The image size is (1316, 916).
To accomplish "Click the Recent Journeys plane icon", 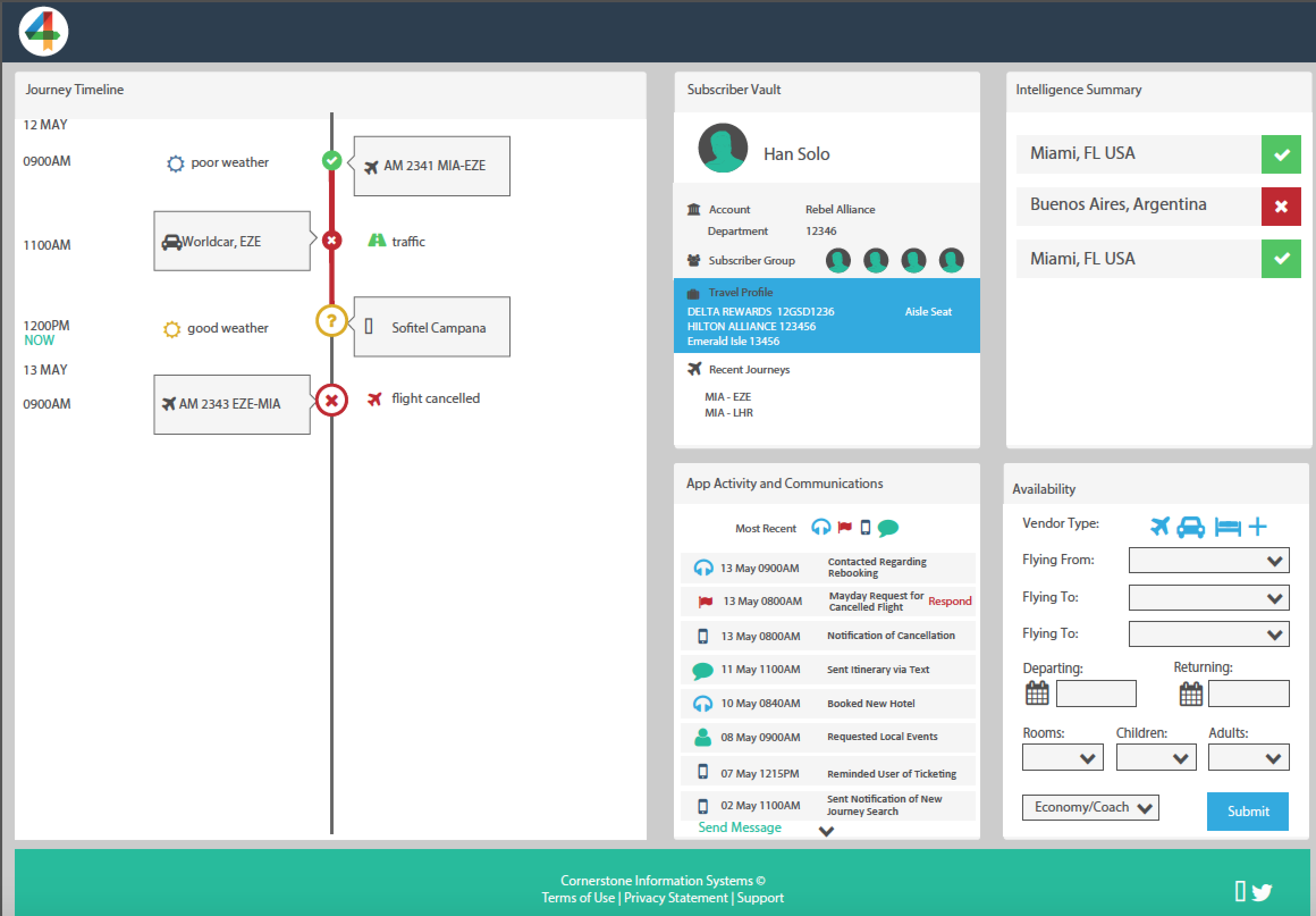I will 694,368.
